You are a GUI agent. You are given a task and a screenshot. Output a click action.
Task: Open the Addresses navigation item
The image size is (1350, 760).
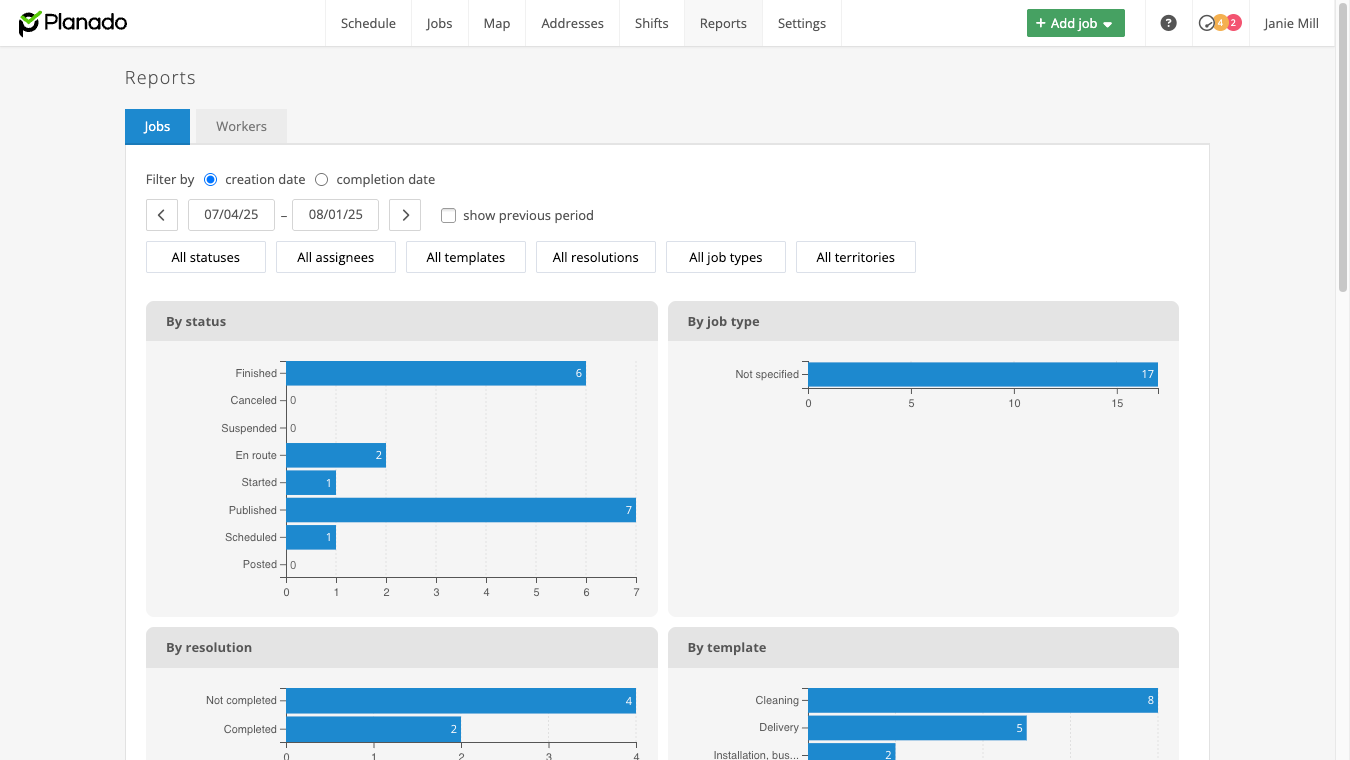click(572, 23)
